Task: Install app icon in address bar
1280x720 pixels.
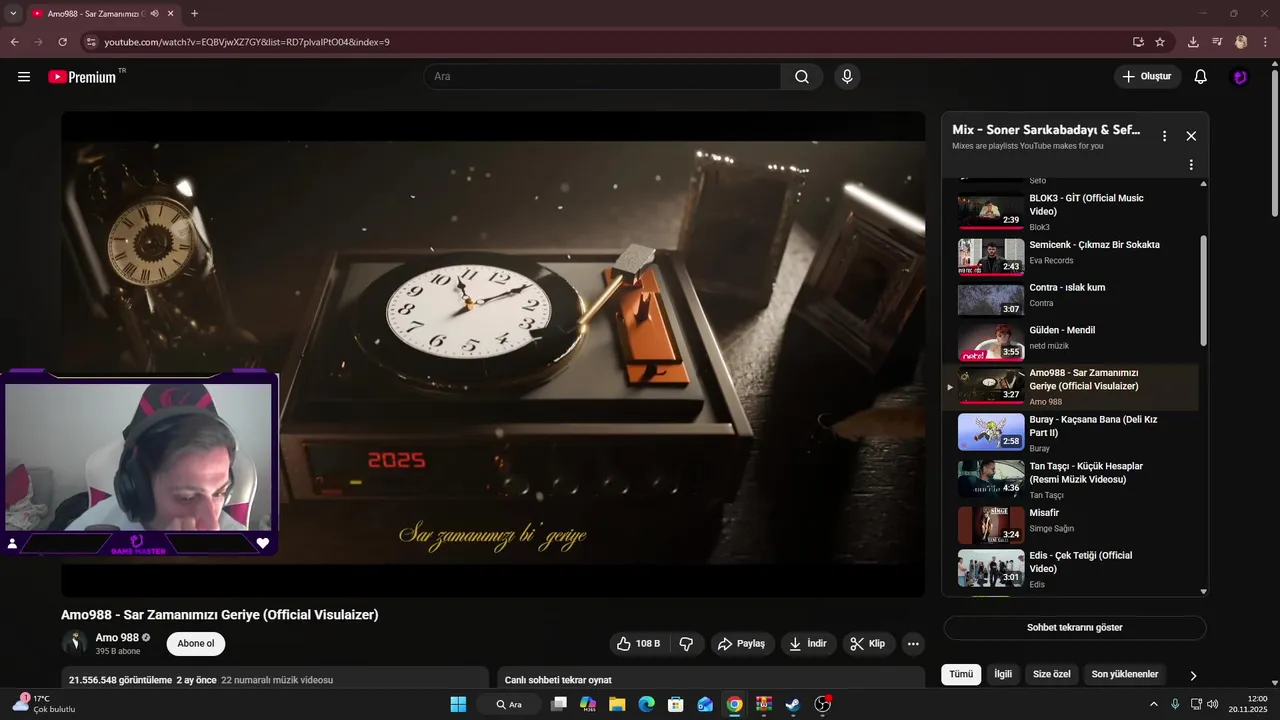Action: 1138,42
